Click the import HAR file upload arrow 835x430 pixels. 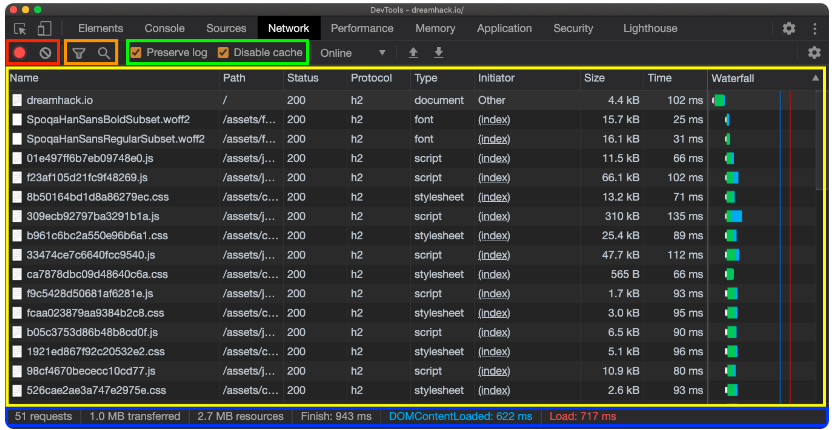[x=413, y=52]
